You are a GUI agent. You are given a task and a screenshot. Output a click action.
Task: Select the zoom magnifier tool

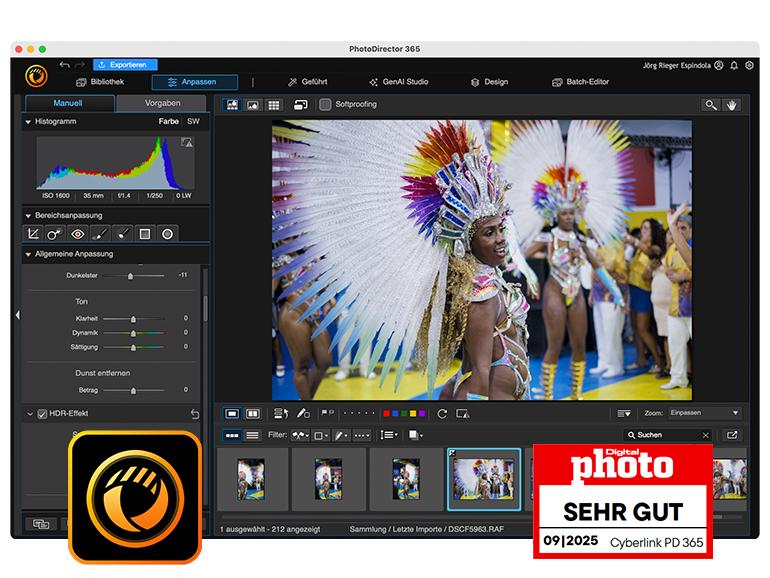pos(711,105)
